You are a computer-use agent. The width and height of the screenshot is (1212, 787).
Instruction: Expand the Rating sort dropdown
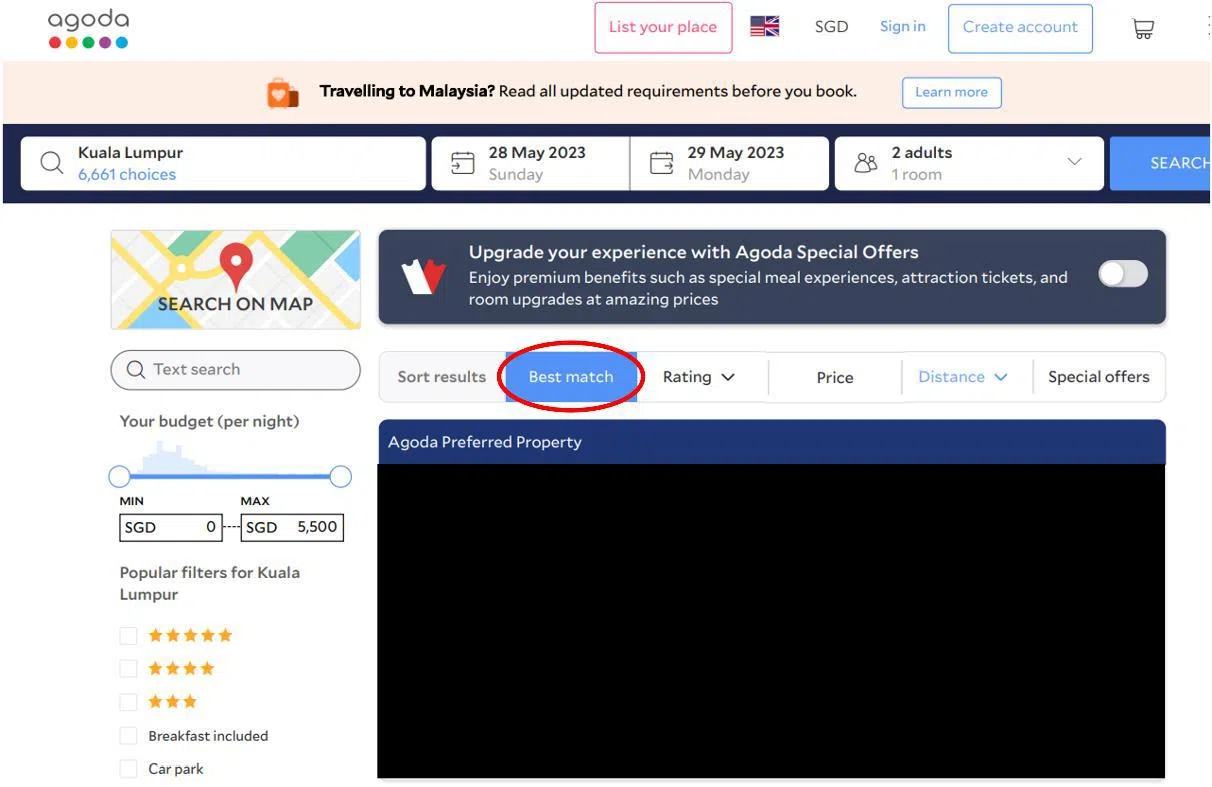click(698, 377)
